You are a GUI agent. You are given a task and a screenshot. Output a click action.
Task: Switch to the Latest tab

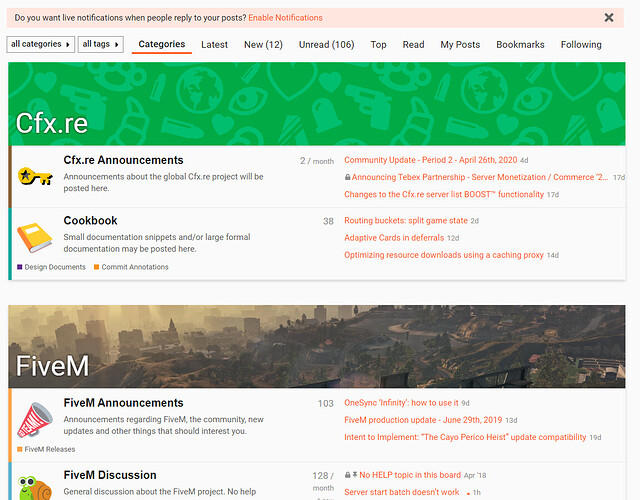(x=214, y=44)
